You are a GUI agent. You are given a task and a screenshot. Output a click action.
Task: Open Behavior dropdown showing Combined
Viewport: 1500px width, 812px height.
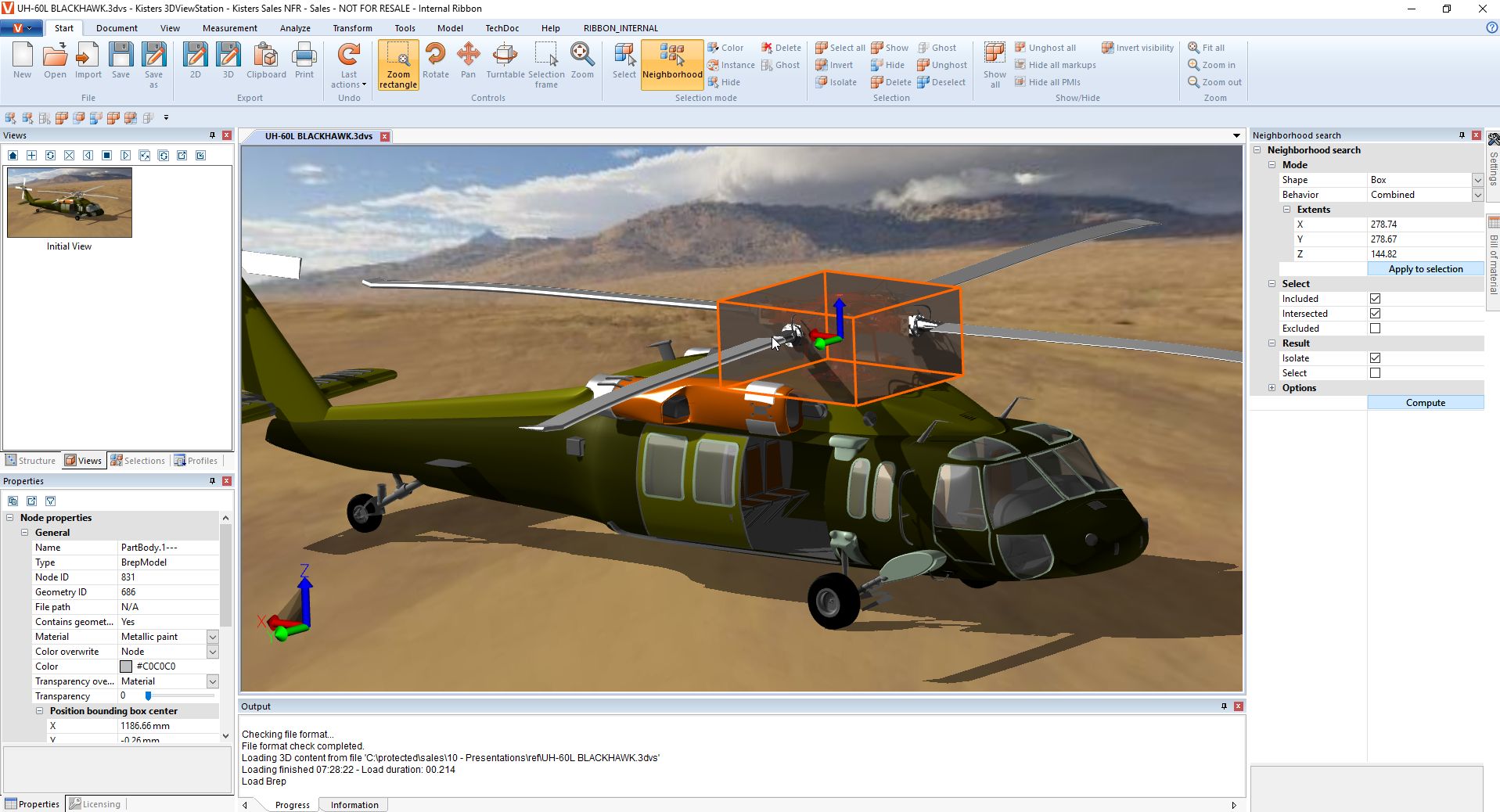pos(1477,195)
